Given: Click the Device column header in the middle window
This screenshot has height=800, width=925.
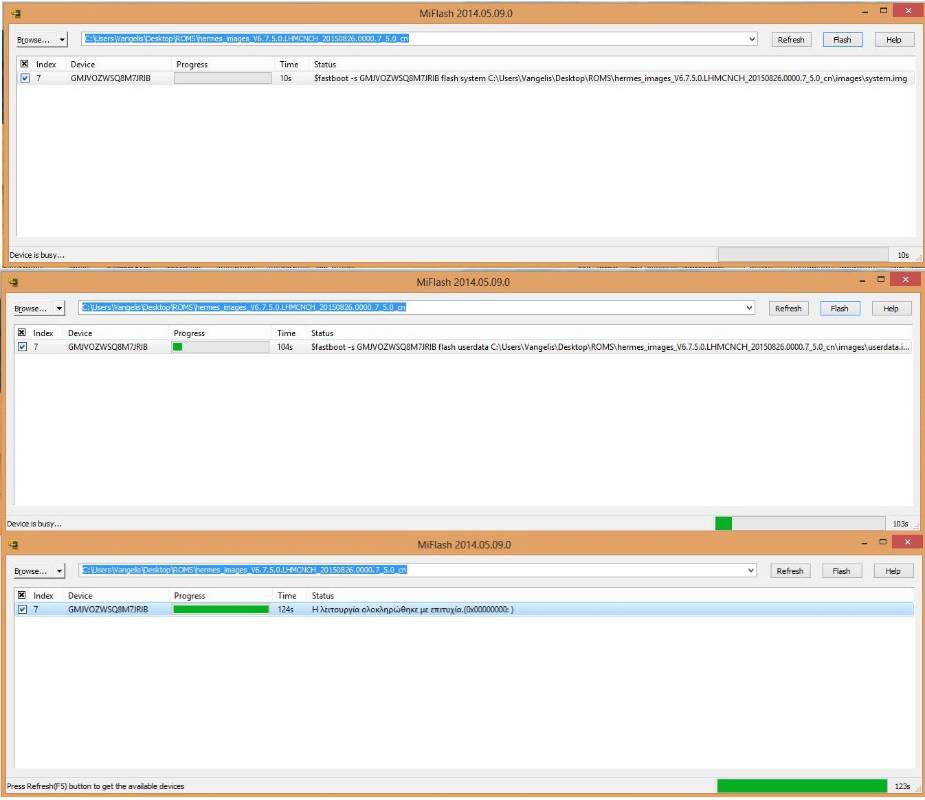Looking at the screenshot, I should (80, 333).
